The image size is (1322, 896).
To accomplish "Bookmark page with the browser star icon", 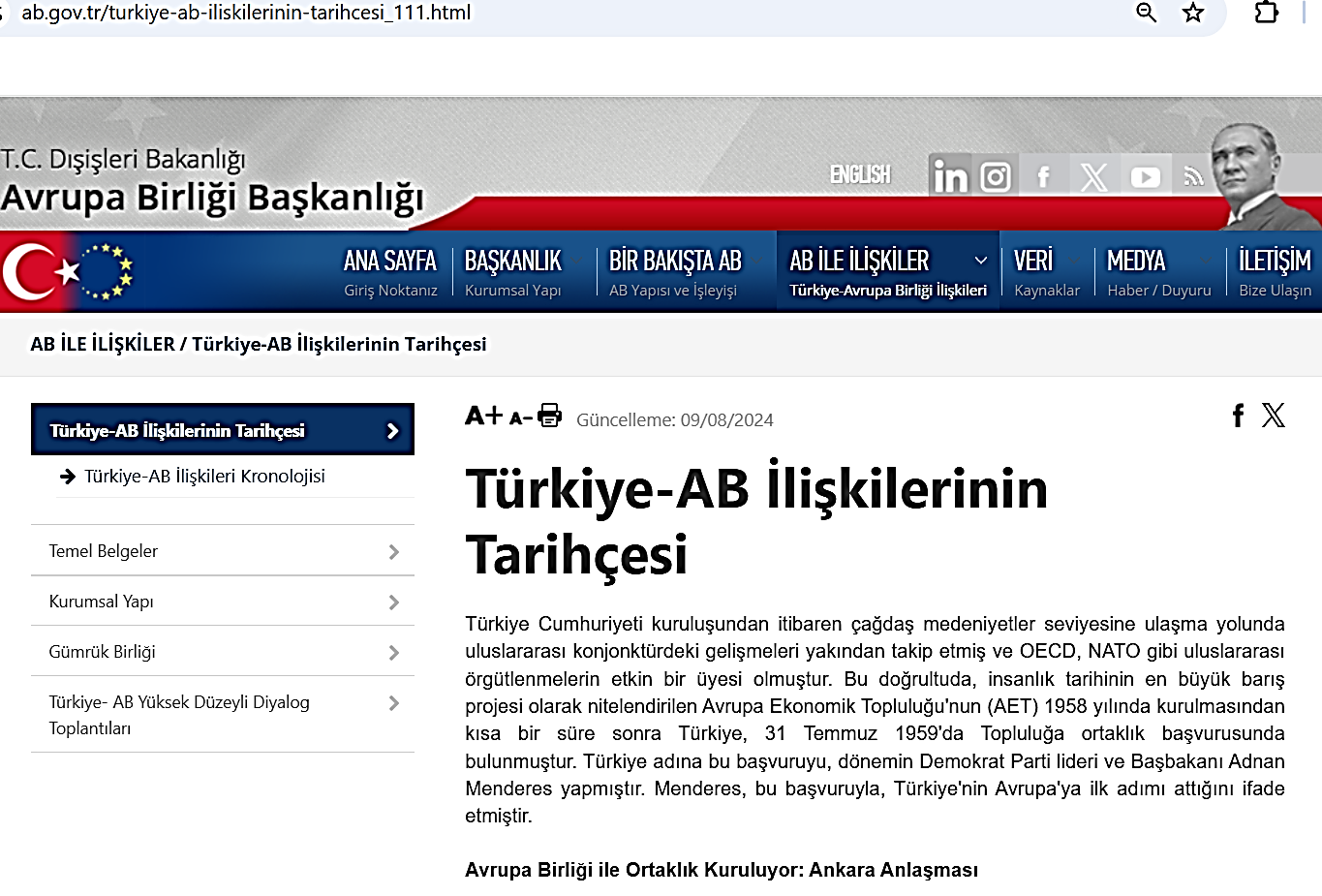I will tap(1193, 13).
